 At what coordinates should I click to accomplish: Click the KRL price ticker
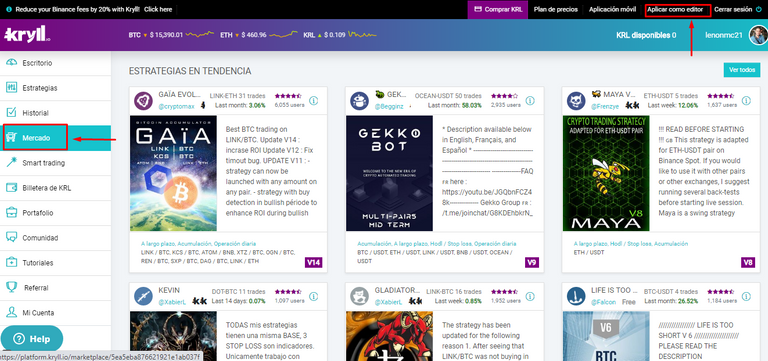340,35
